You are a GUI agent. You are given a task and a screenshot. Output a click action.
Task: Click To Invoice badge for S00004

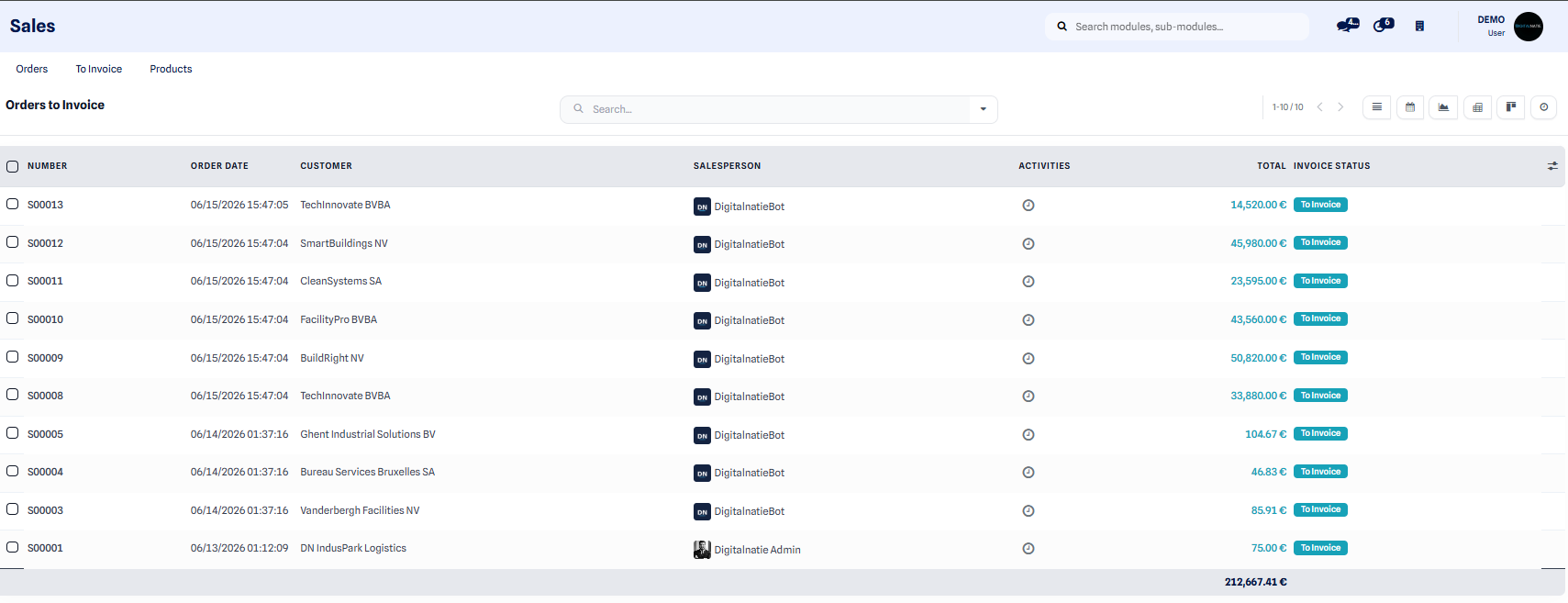click(1320, 472)
